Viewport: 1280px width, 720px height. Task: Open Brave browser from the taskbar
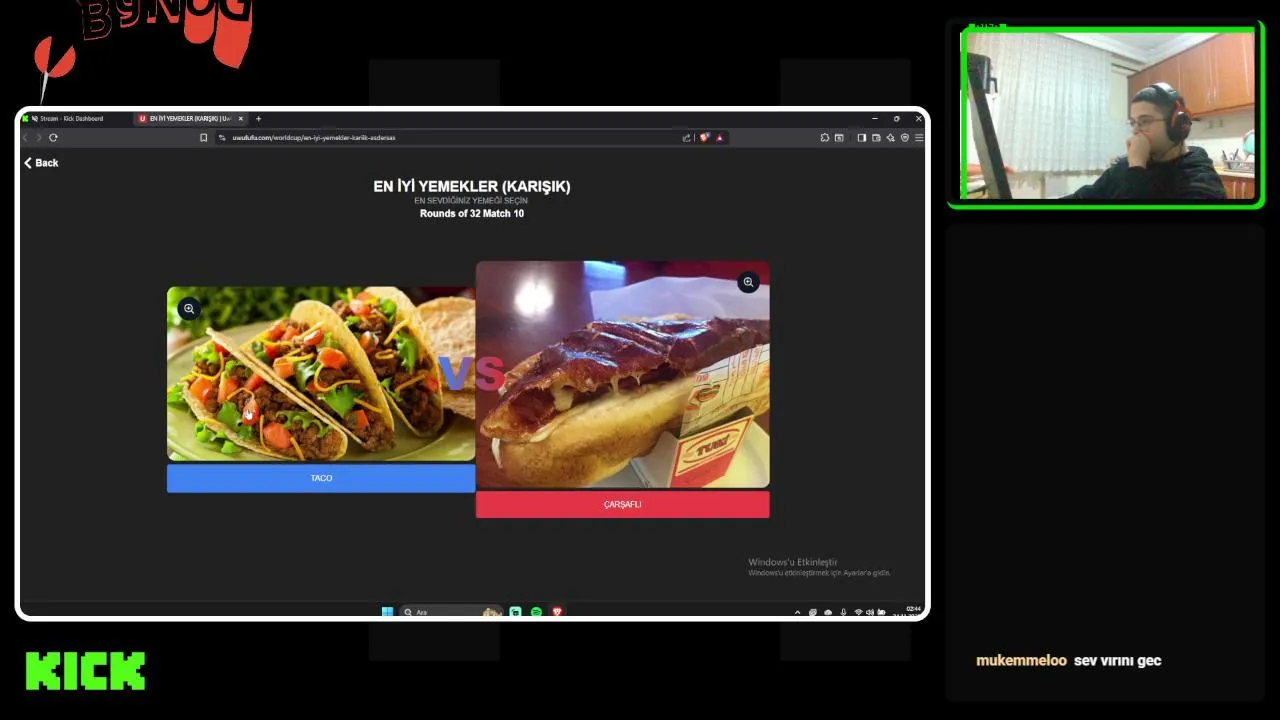pyautogui.click(x=557, y=612)
